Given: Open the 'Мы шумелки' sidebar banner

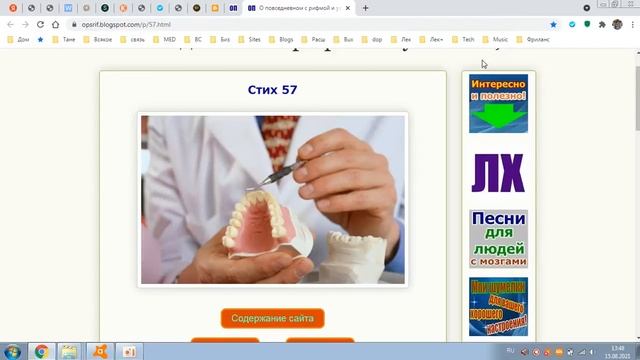Looking at the screenshot, I should click(498, 307).
